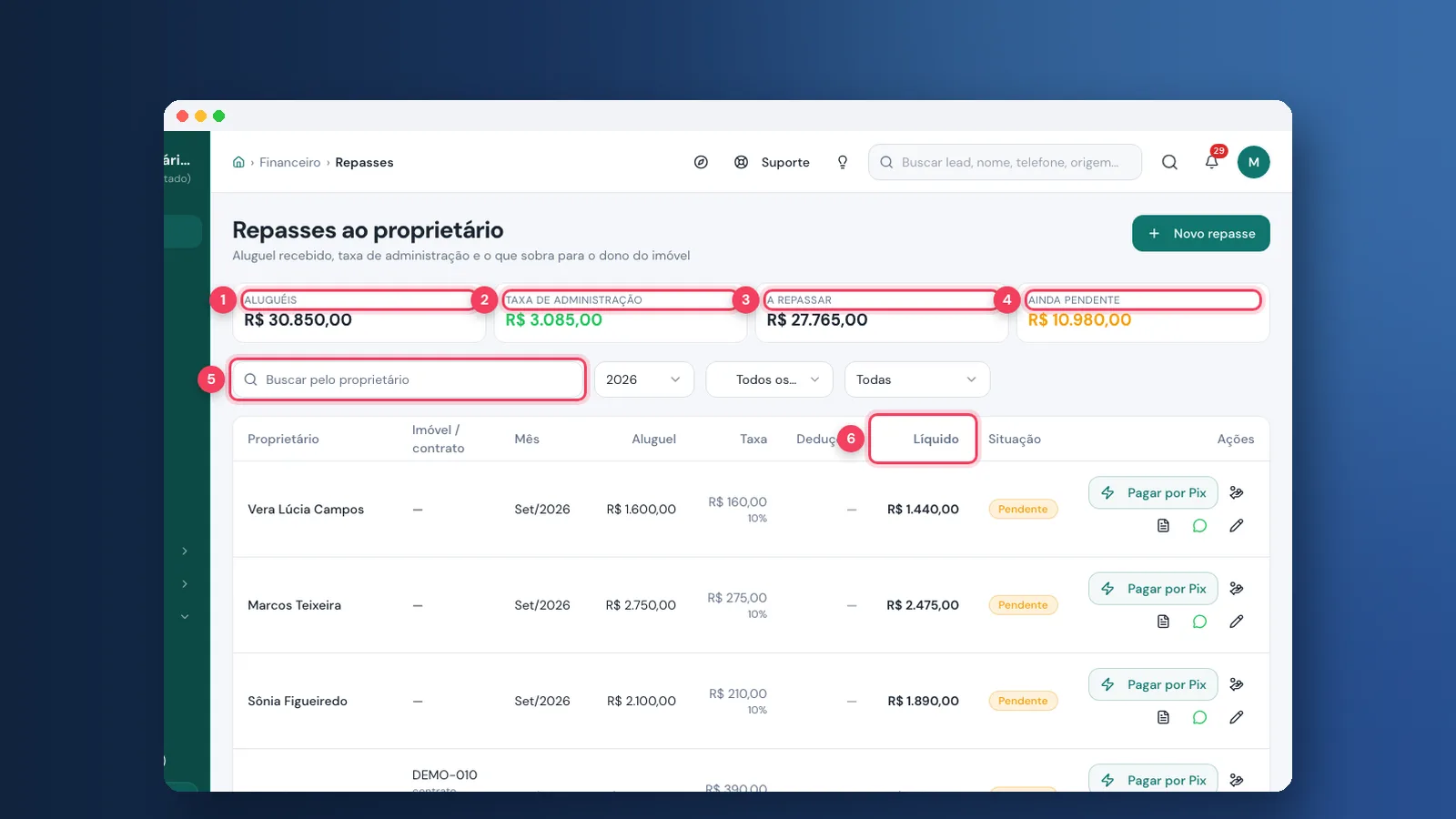
Task: Sort by the Líquido column header
Action: click(935, 439)
